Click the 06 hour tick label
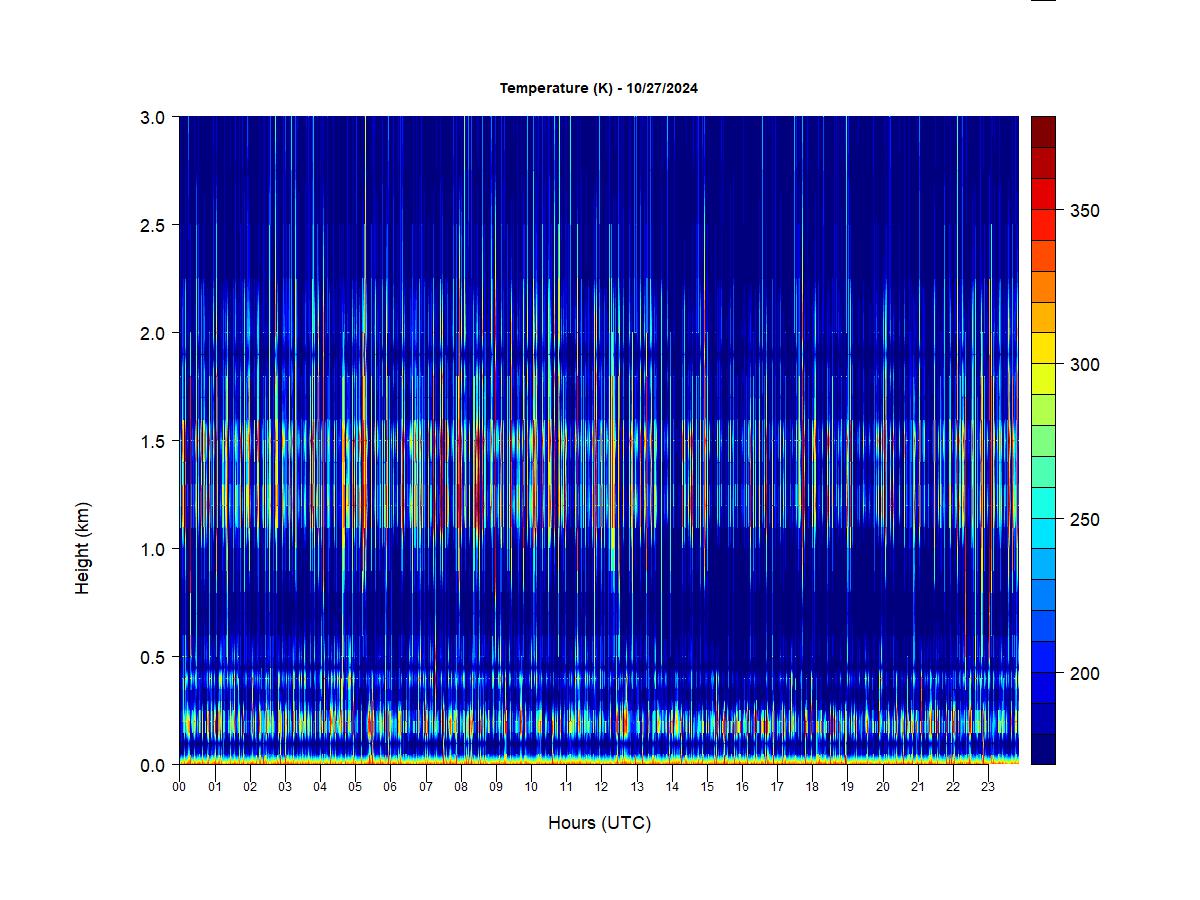 click(390, 787)
